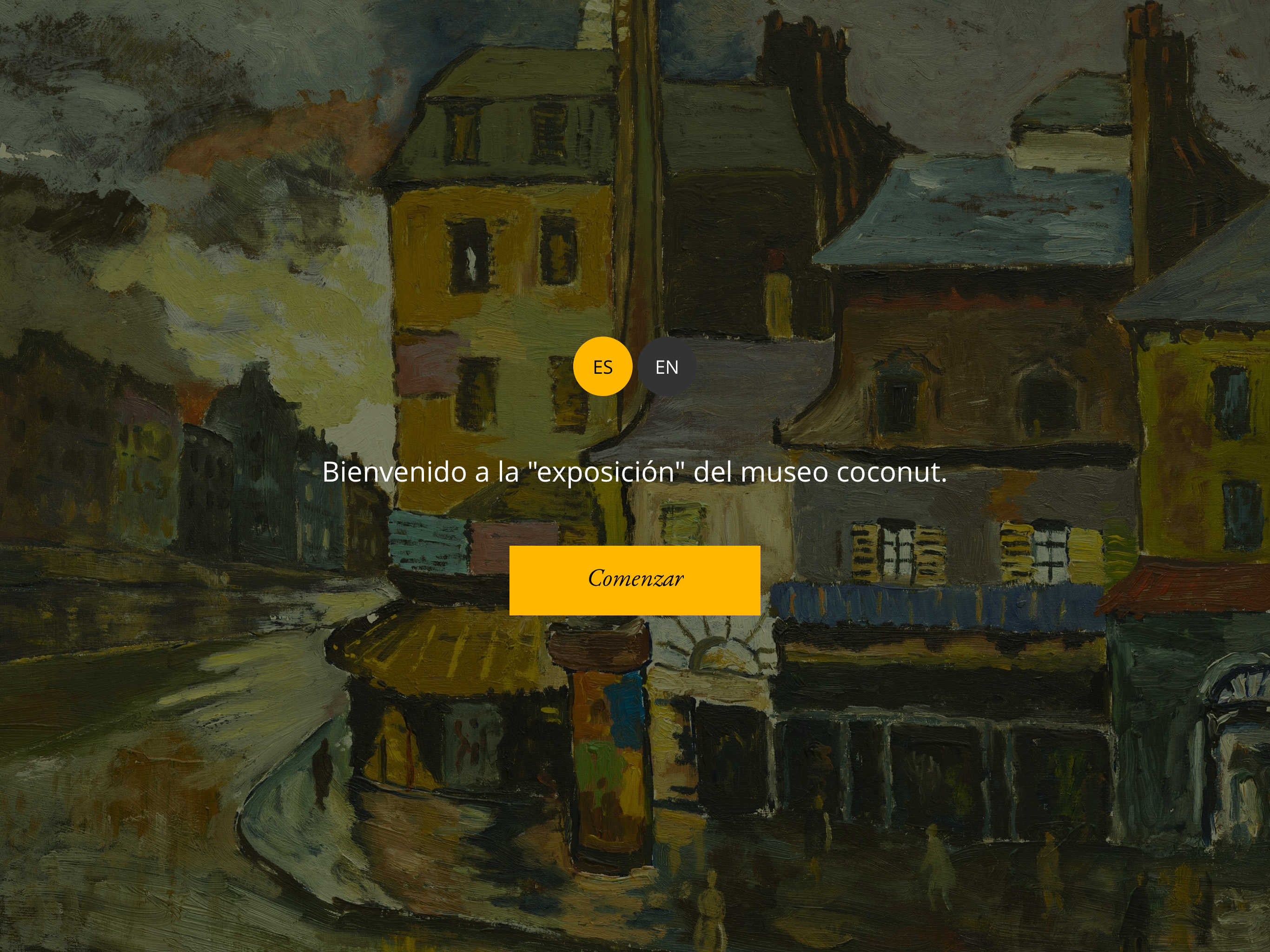This screenshot has height=952, width=1270.
Task: Select the ES Spanish language option
Action: click(602, 366)
